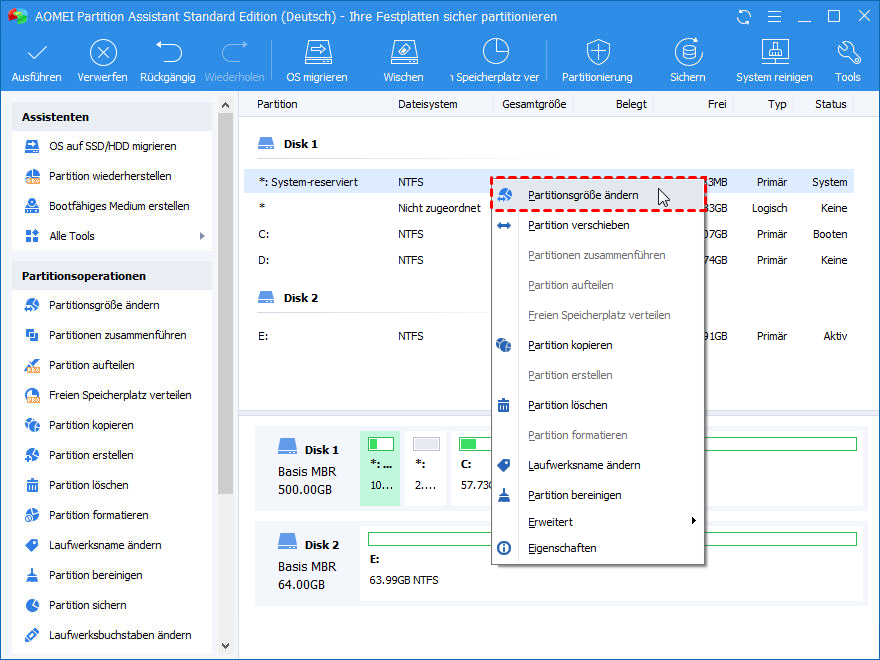Image resolution: width=880 pixels, height=660 pixels.
Task: Sort by the Belegt column header
Action: (631, 104)
